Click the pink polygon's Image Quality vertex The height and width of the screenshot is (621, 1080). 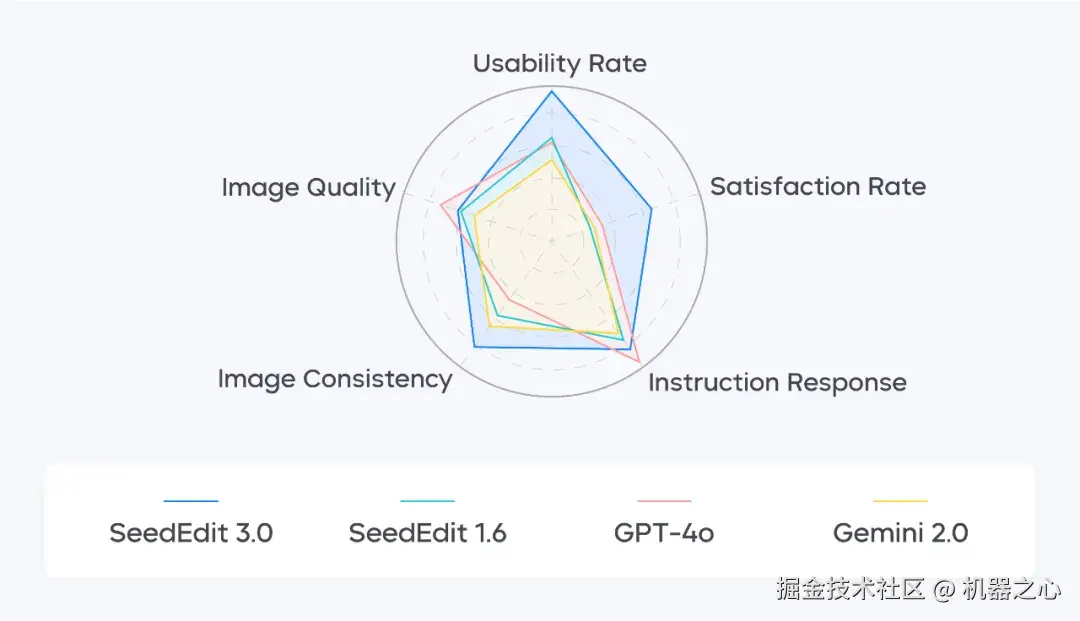[x=441, y=205]
